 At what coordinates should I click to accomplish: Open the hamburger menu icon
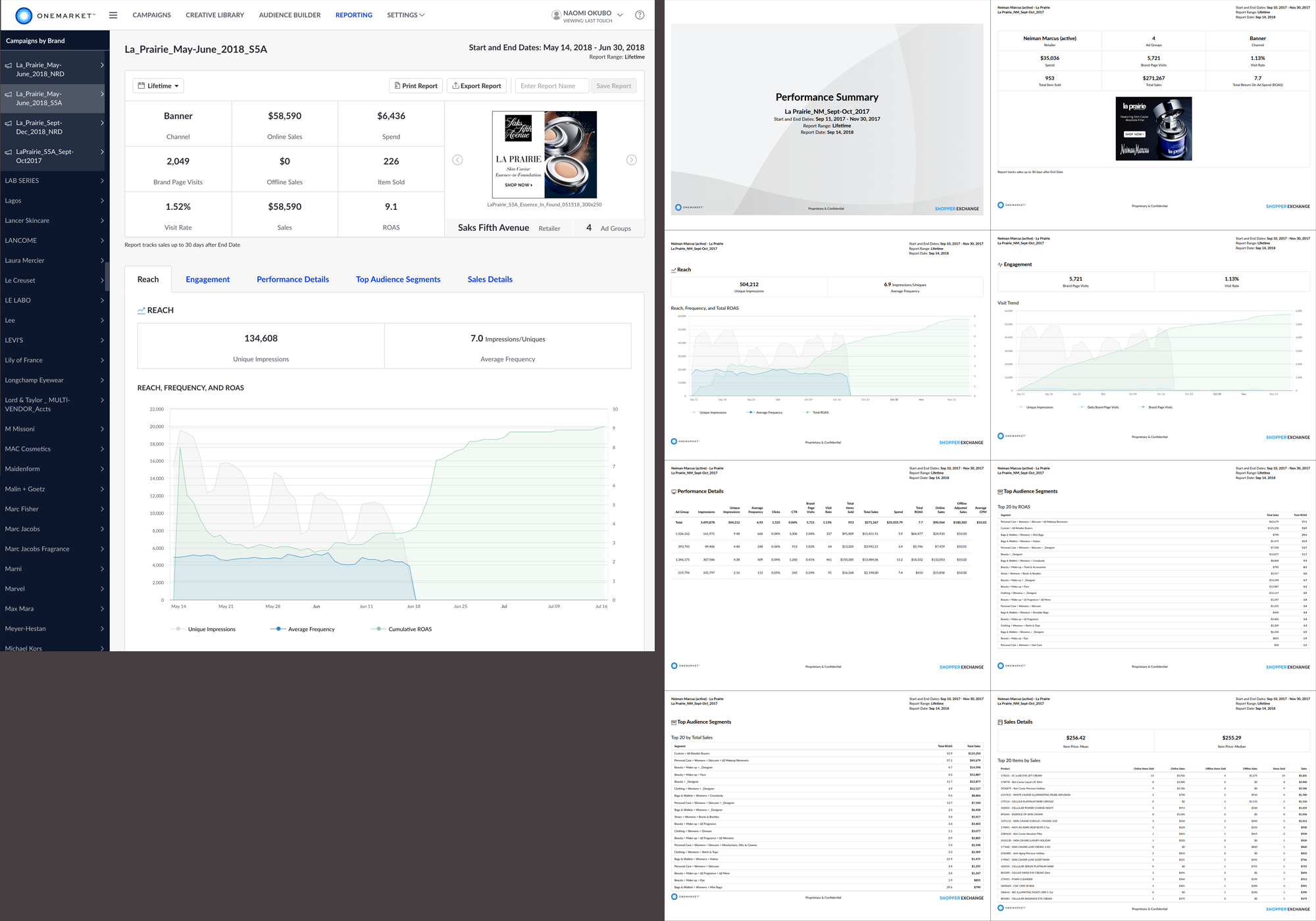(x=113, y=15)
